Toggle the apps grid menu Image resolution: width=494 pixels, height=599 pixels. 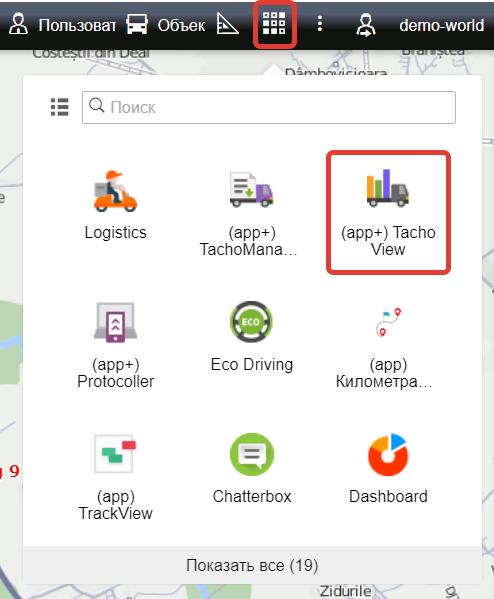pyautogui.click(x=274, y=24)
